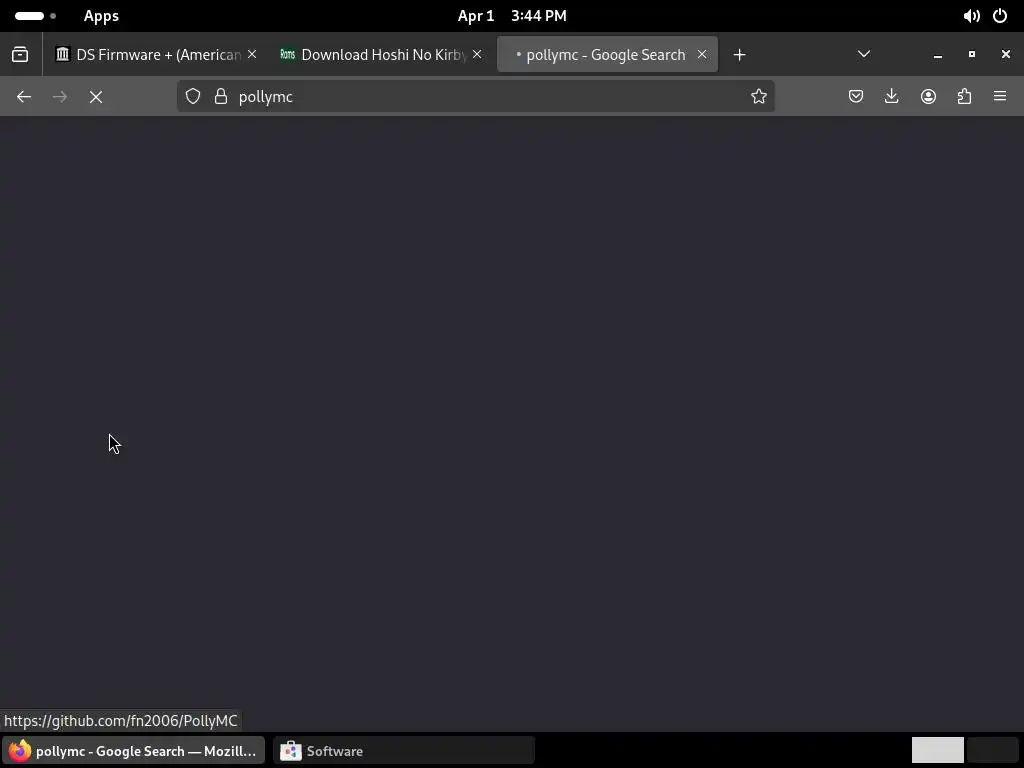Open the Downloads panel

pos(891,97)
